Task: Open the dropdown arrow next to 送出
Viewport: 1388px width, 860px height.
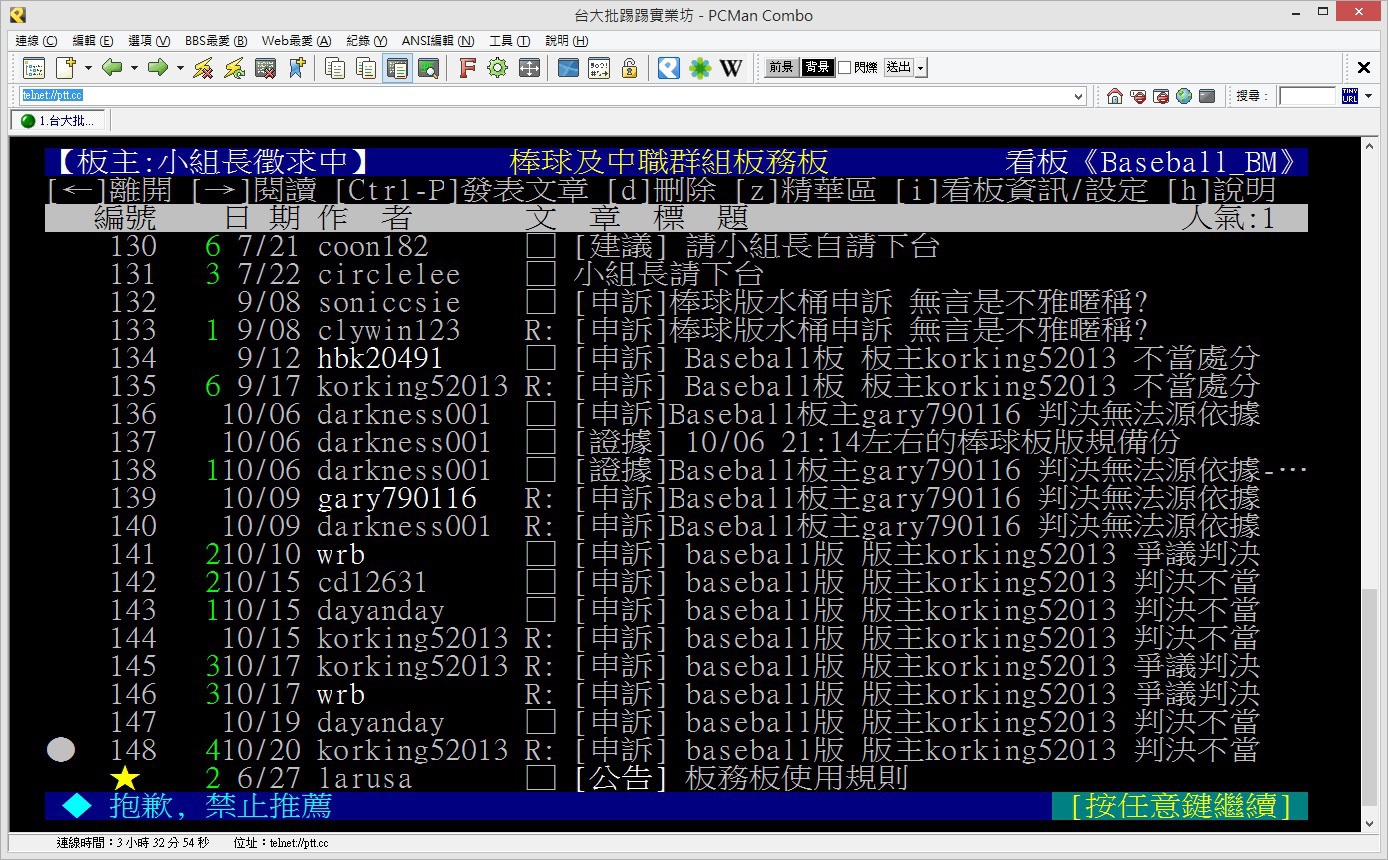Action: (x=921, y=68)
